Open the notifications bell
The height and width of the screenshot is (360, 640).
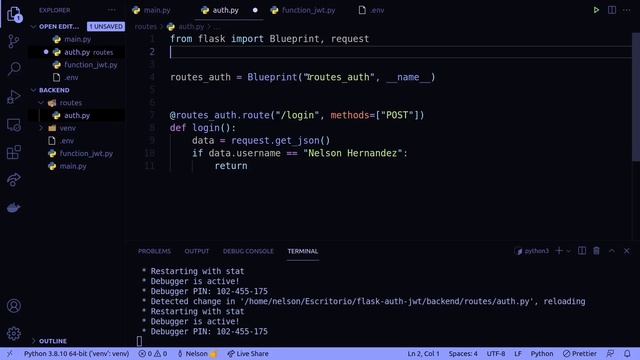tap(627, 353)
